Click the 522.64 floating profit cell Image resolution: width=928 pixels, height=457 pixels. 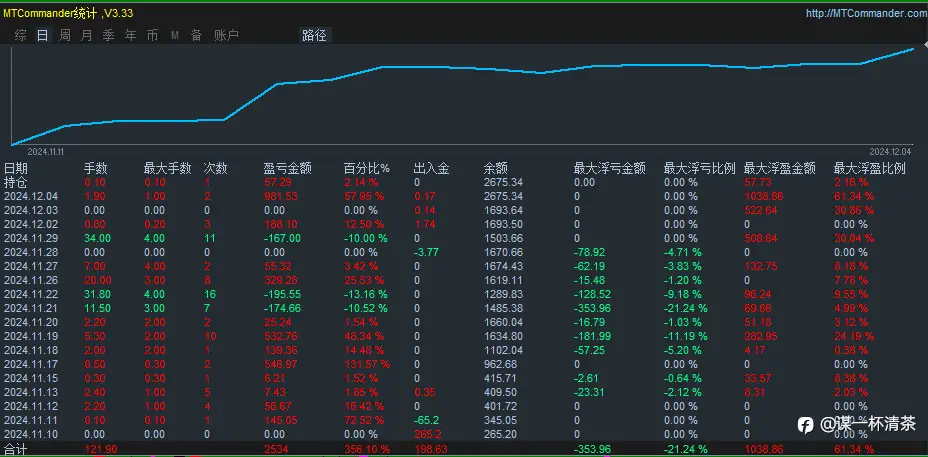tap(762, 210)
